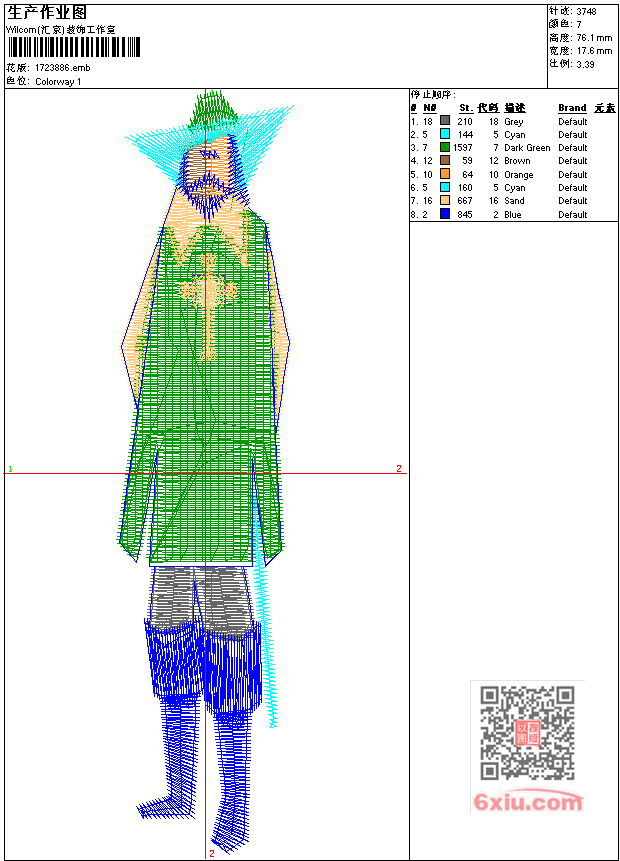Screen dimensions: 620x861
Task: Choose the Brown color swatch
Action: click(x=445, y=160)
